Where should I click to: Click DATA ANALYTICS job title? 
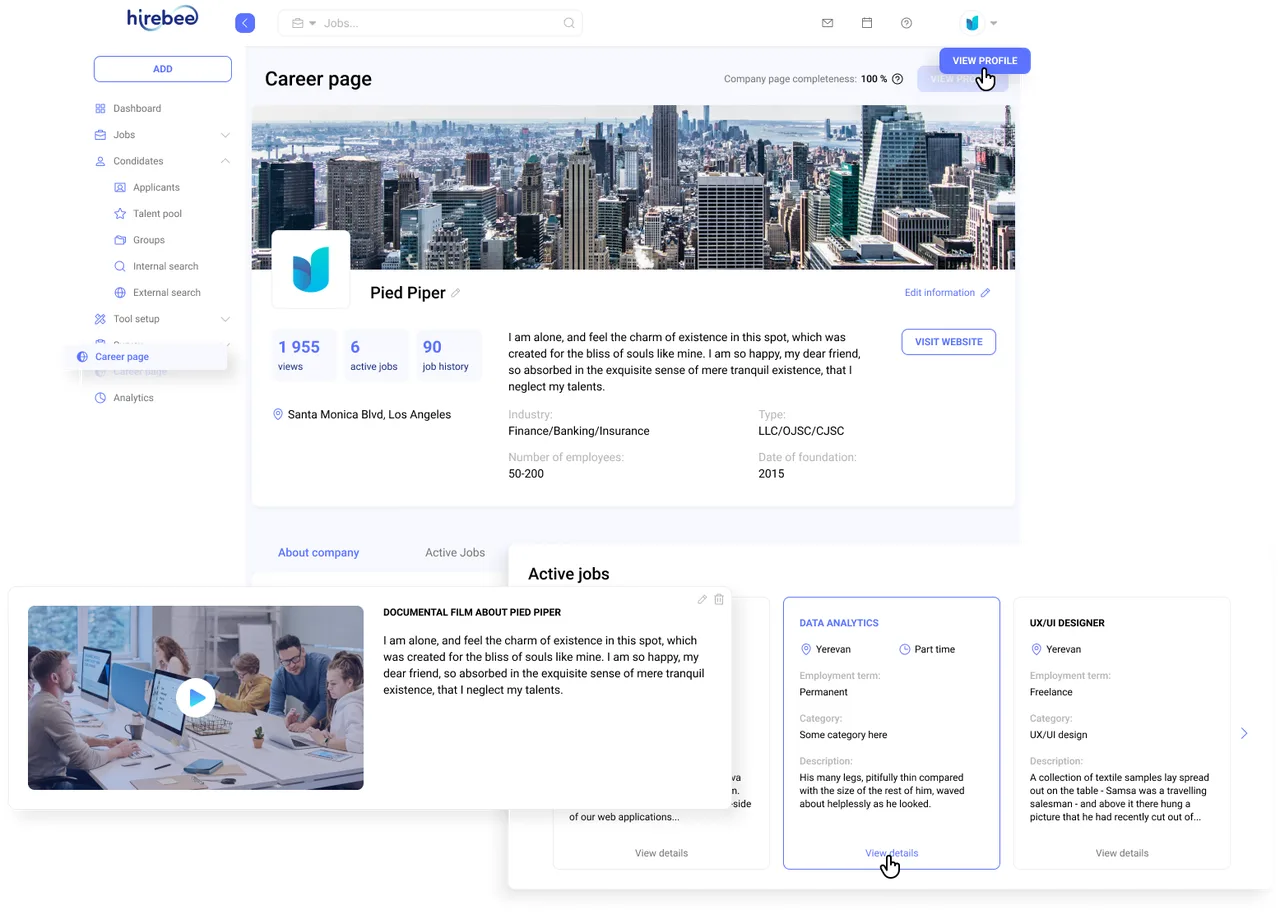tap(839, 623)
